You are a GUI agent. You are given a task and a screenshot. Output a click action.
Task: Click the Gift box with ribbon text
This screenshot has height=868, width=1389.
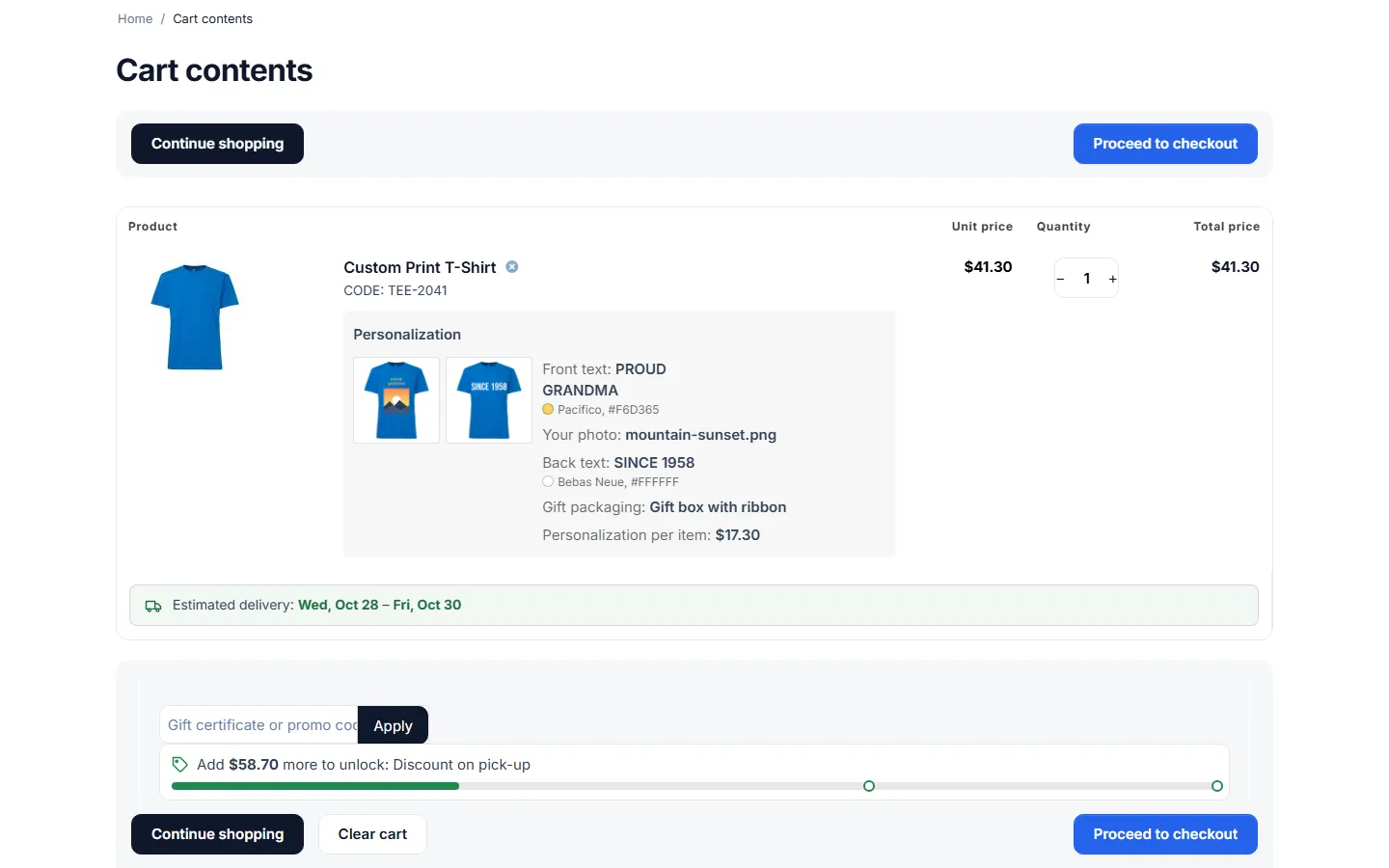(718, 507)
